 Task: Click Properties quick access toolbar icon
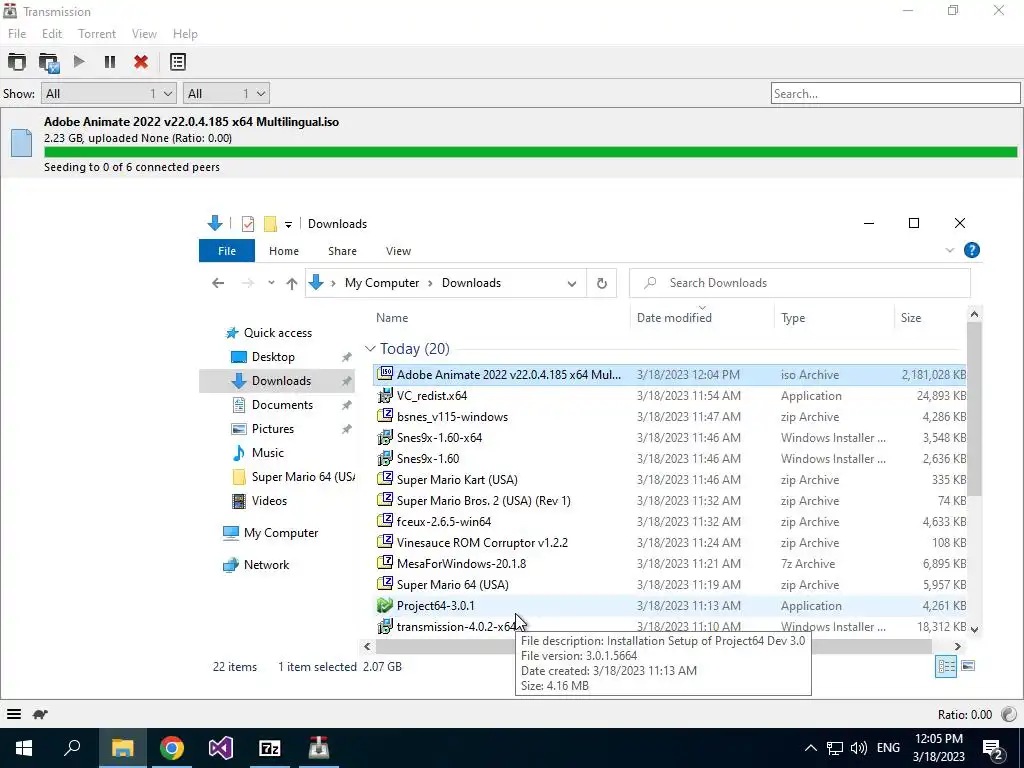tap(248, 224)
